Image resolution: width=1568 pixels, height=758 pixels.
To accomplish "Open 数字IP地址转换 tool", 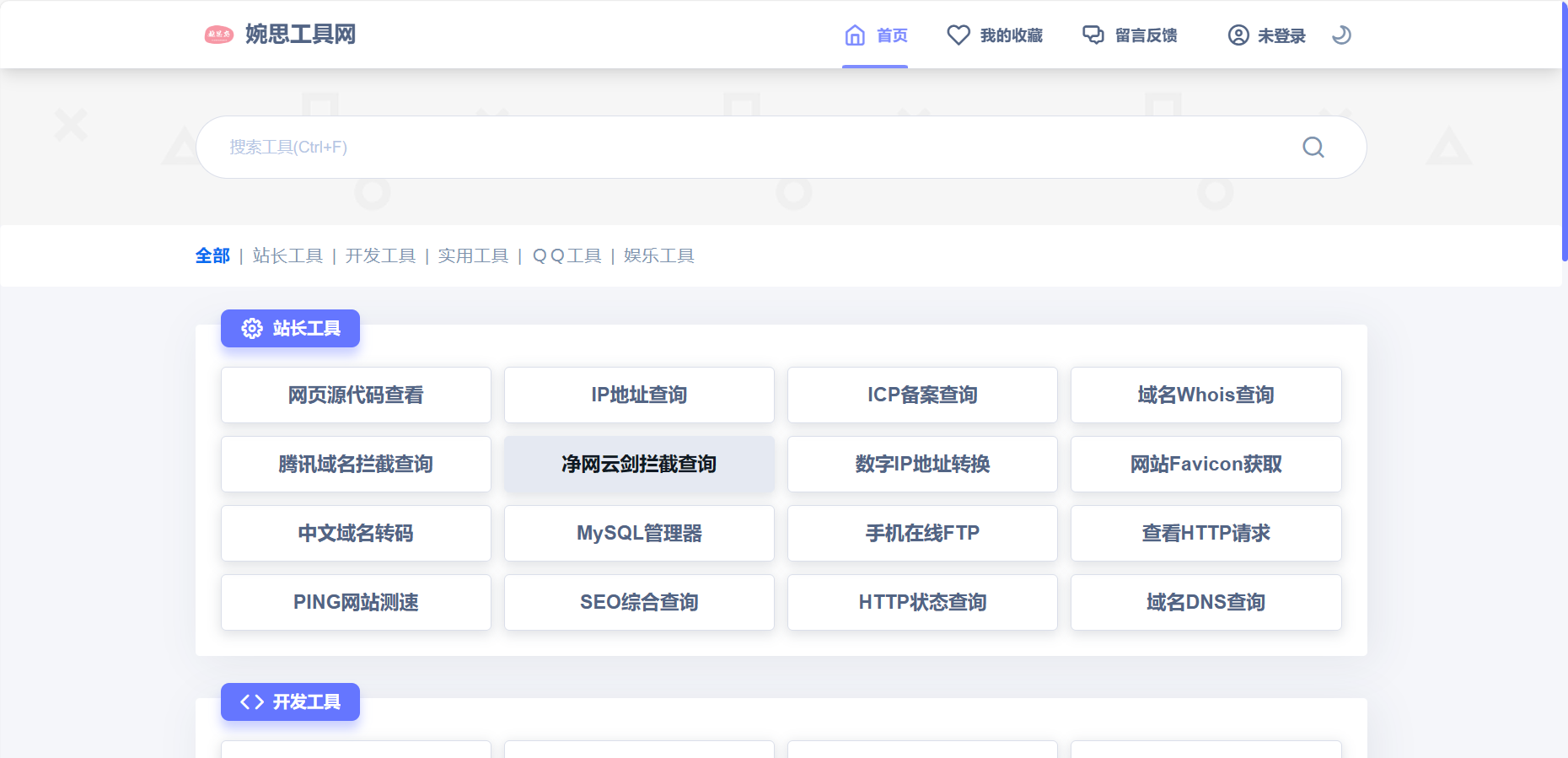I will click(x=922, y=464).
